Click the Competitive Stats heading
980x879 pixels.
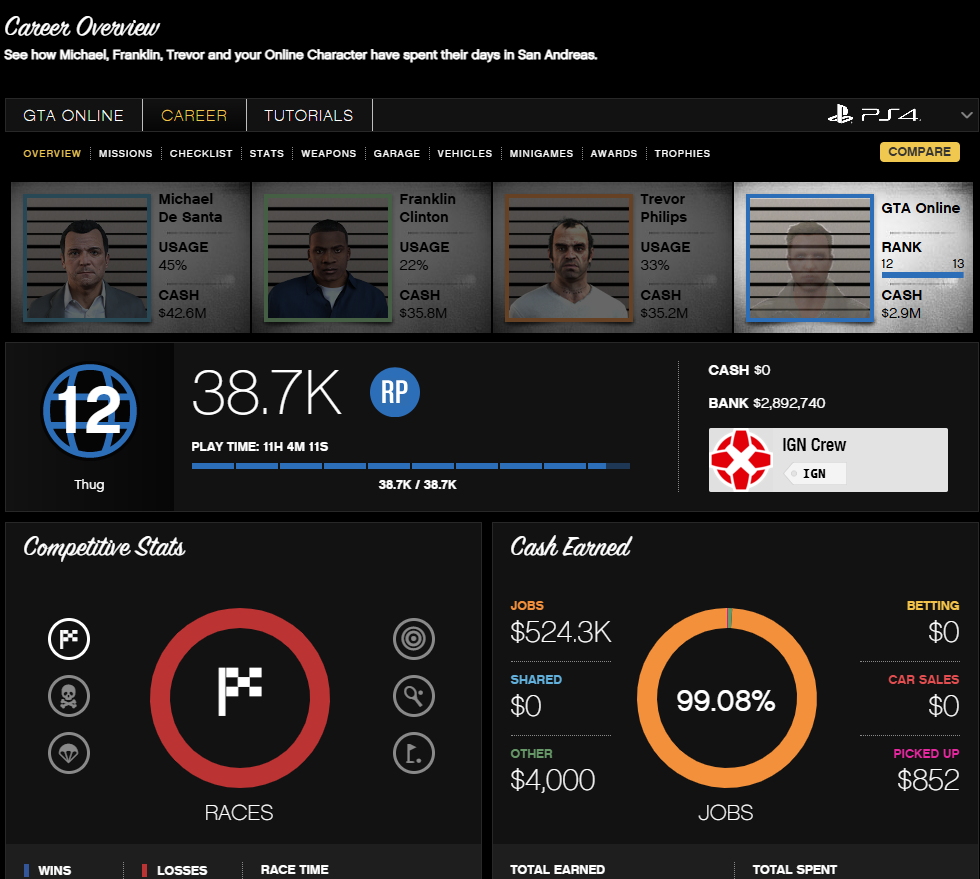(104, 547)
